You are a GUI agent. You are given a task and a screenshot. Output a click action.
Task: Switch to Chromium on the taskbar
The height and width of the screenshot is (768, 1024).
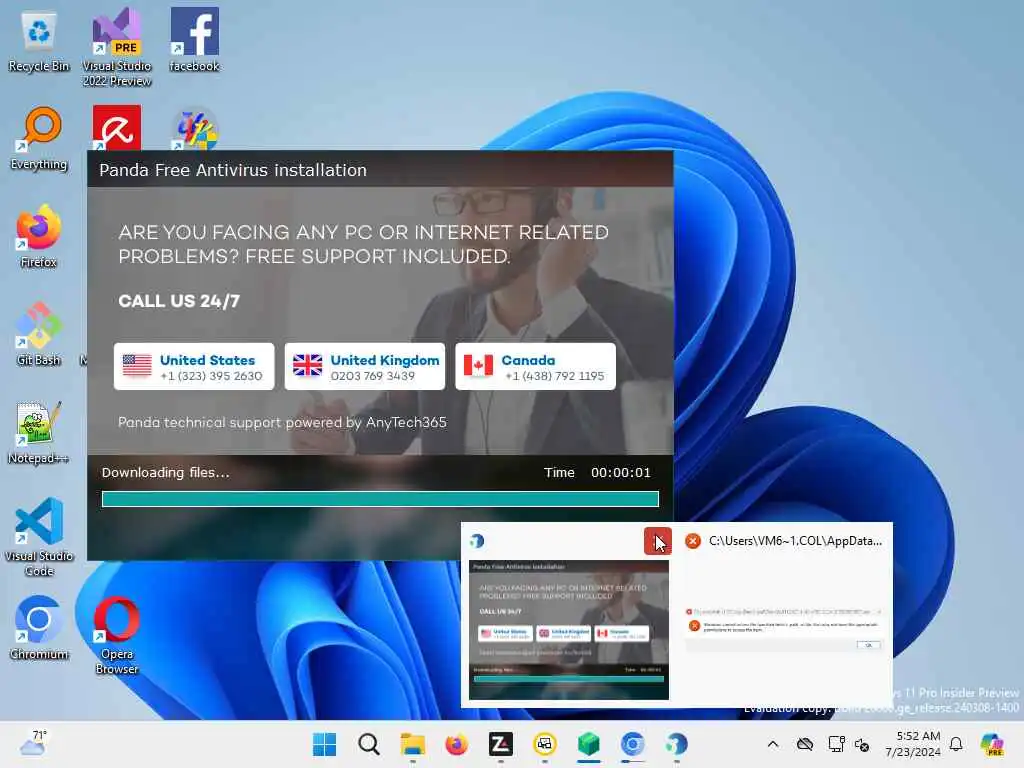pos(632,744)
